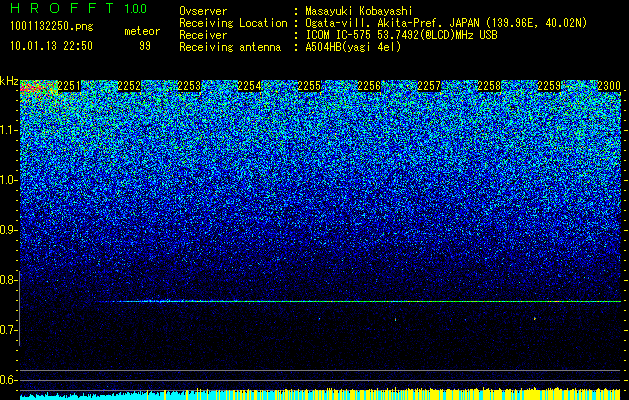The height and width of the screenshot is (400, 629).
Task: Click the 0.6 frequency axis label
Action: click(8, 380)
